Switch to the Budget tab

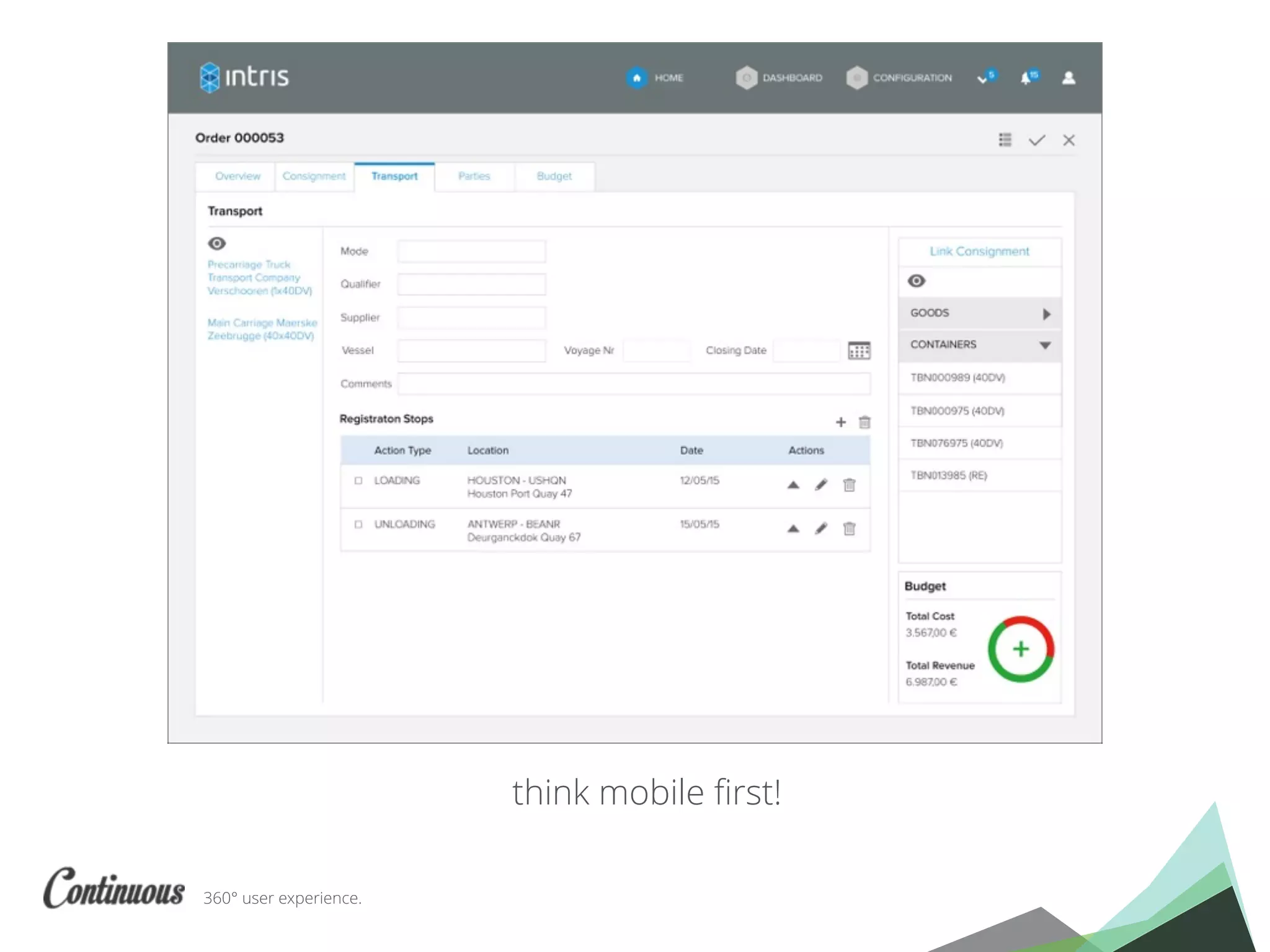(x=554, y=176)
